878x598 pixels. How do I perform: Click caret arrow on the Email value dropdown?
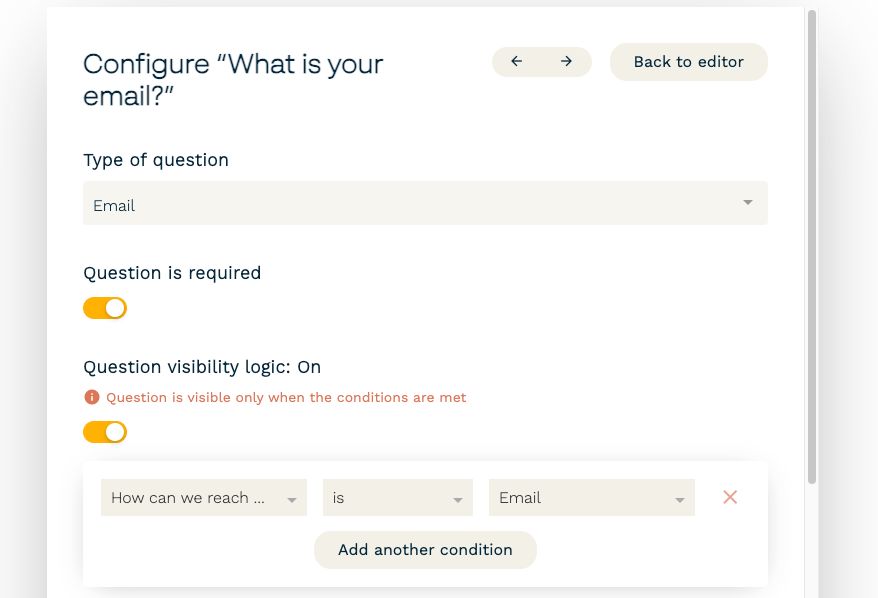coord(679,499)
